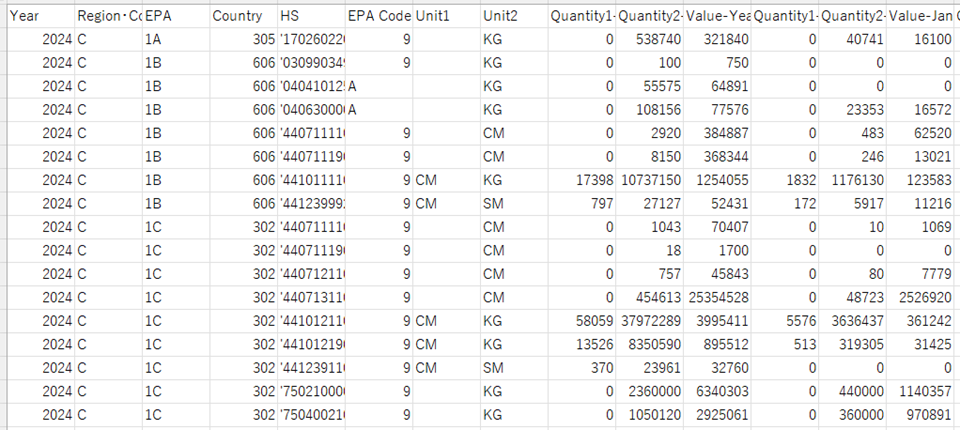Select the cell showing 25354528
This screenshot has width=960, height=430.
pos(717,296)
